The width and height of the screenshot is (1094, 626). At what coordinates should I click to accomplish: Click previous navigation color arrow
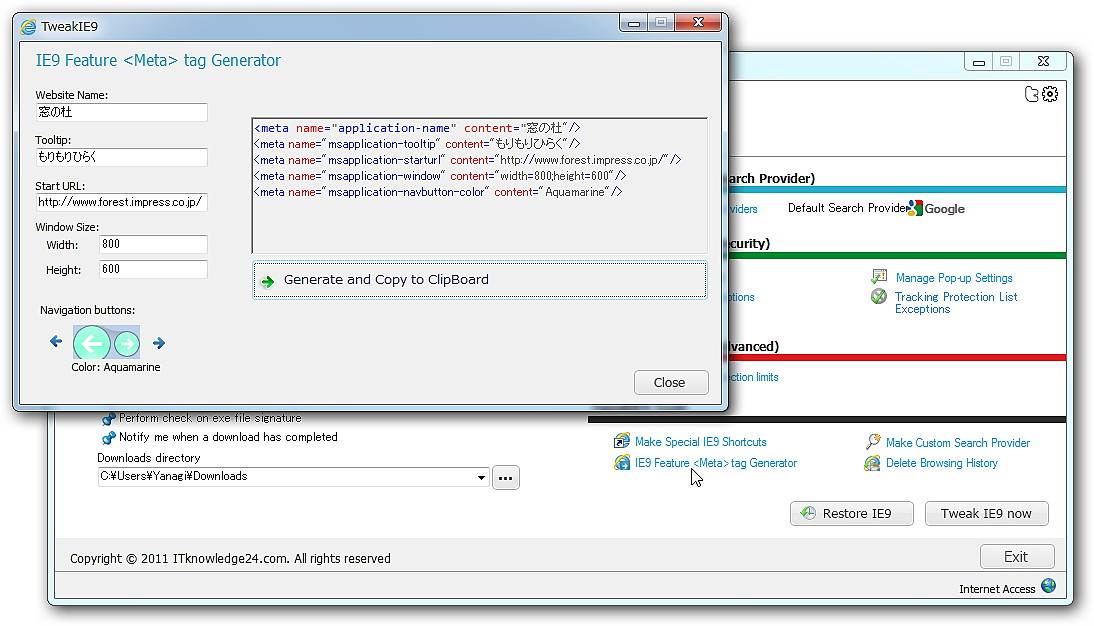tap(56, 341)
